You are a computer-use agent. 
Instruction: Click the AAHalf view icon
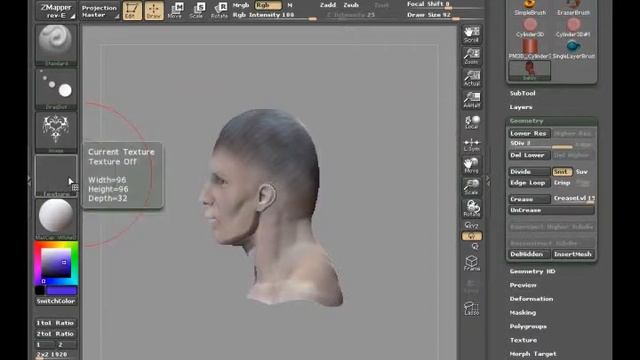pyautogui.click(x=471, y=100)
